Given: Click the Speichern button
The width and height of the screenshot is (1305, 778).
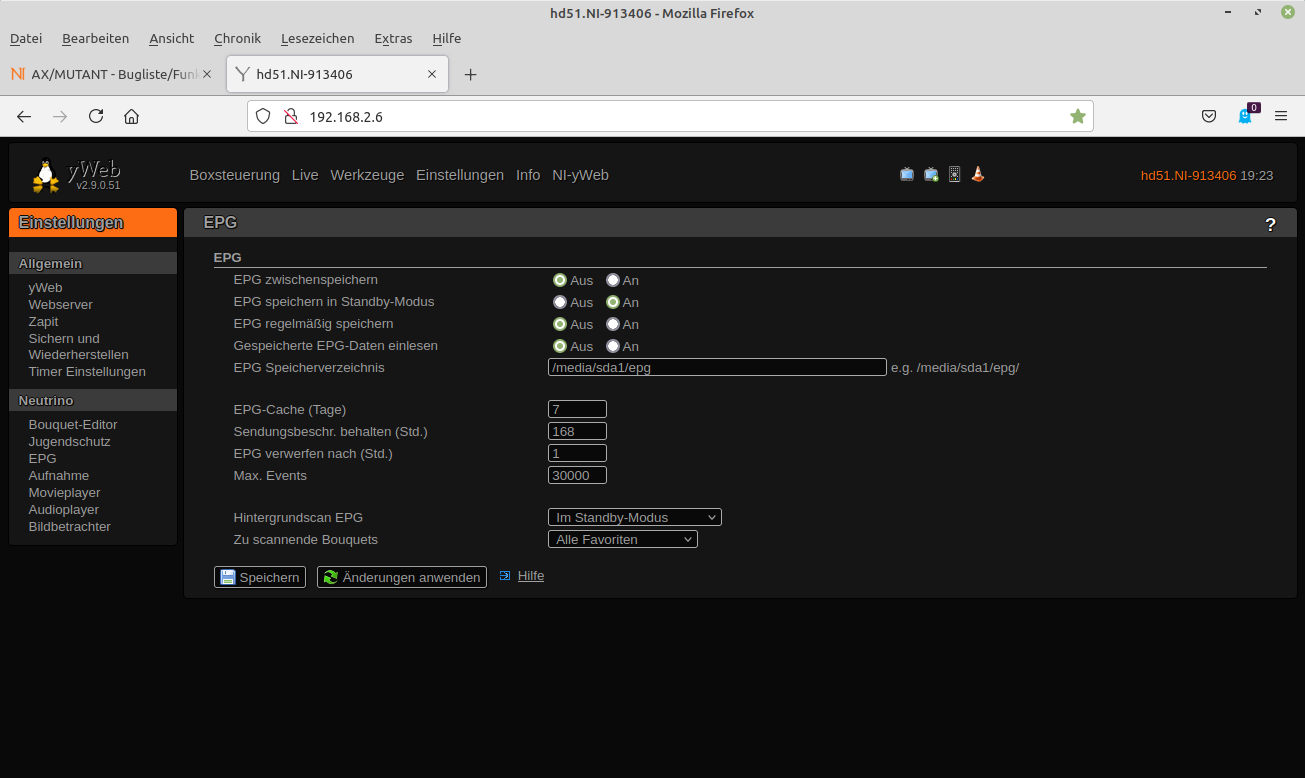Looking at the screenshot, I should click(x=260, y=577).
